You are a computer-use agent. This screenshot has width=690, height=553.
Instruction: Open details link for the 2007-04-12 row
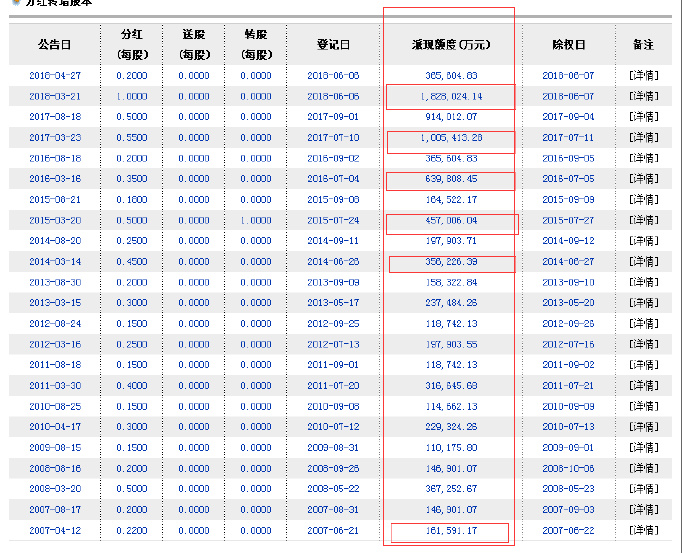coord(643,530)
